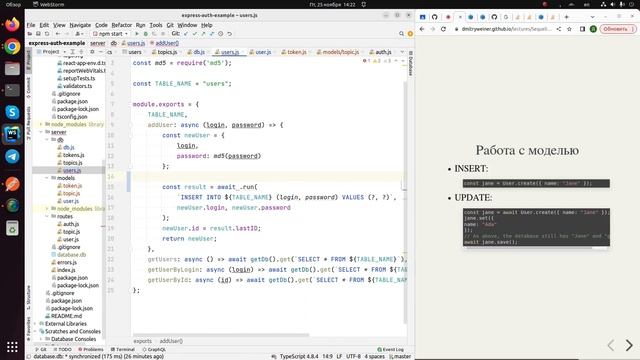Open Project panel settings gear

coord(92,52)
